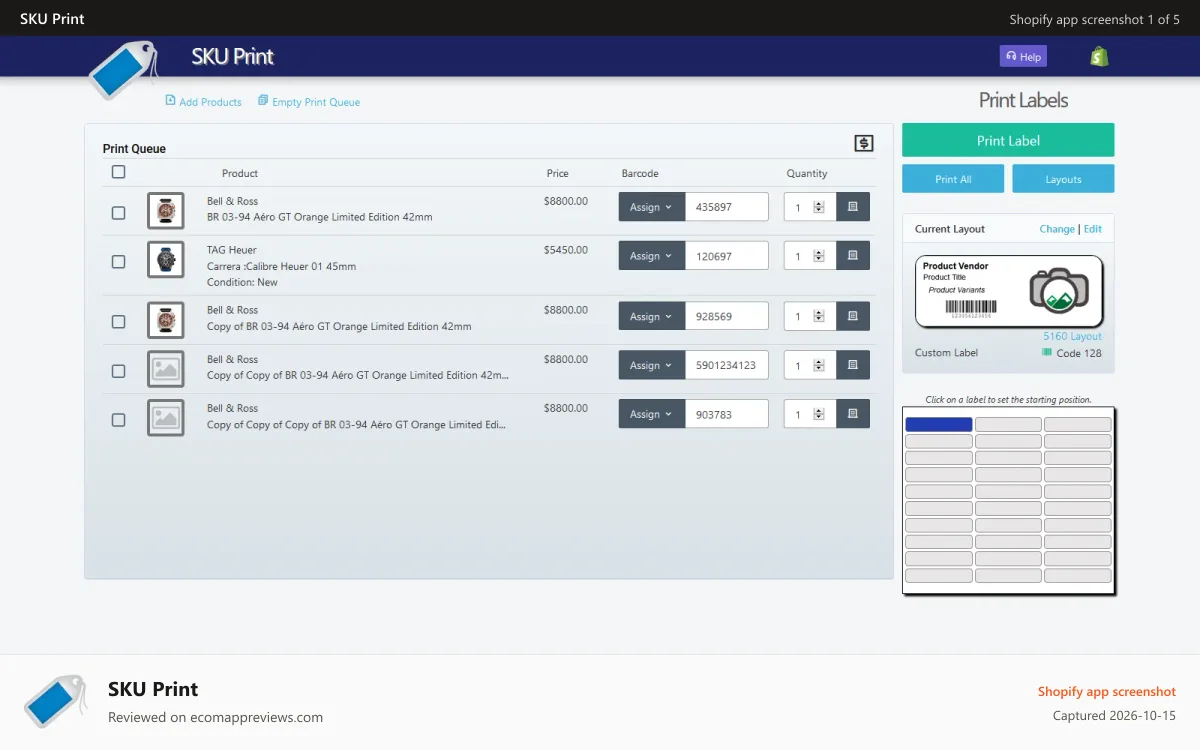Screen dimensions: 1200x750
Task: Open label options for barcode 435897 row
Action: (x=853, y=207)
